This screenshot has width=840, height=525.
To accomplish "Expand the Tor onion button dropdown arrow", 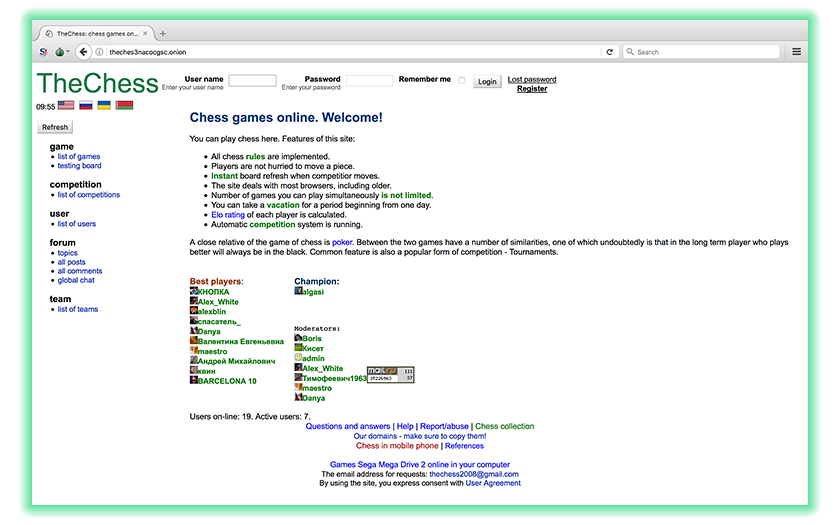I will tap(68, 52).
